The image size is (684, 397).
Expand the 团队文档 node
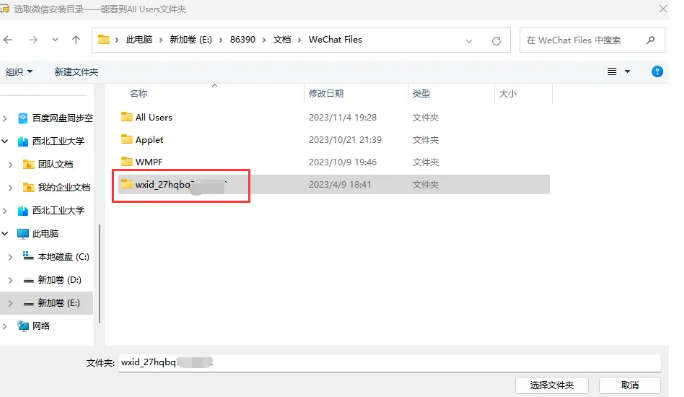coord(10,164)
